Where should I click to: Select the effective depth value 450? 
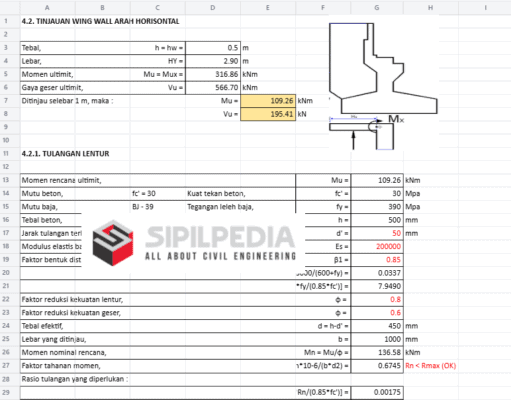click(x=377, y=326)
